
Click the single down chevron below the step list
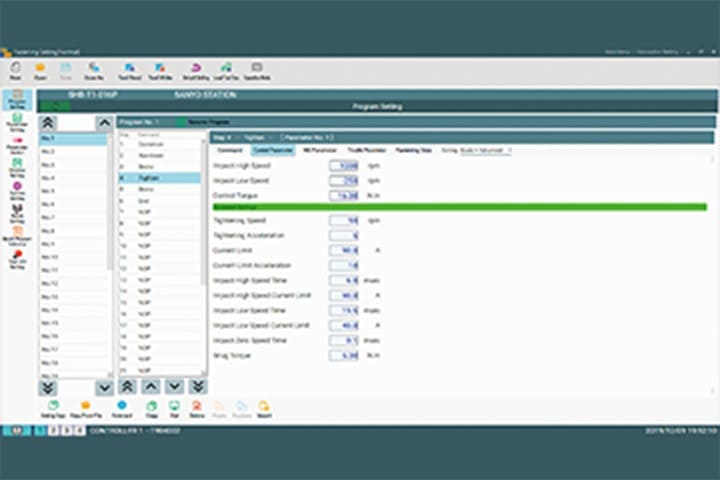(x=174, y=386)
